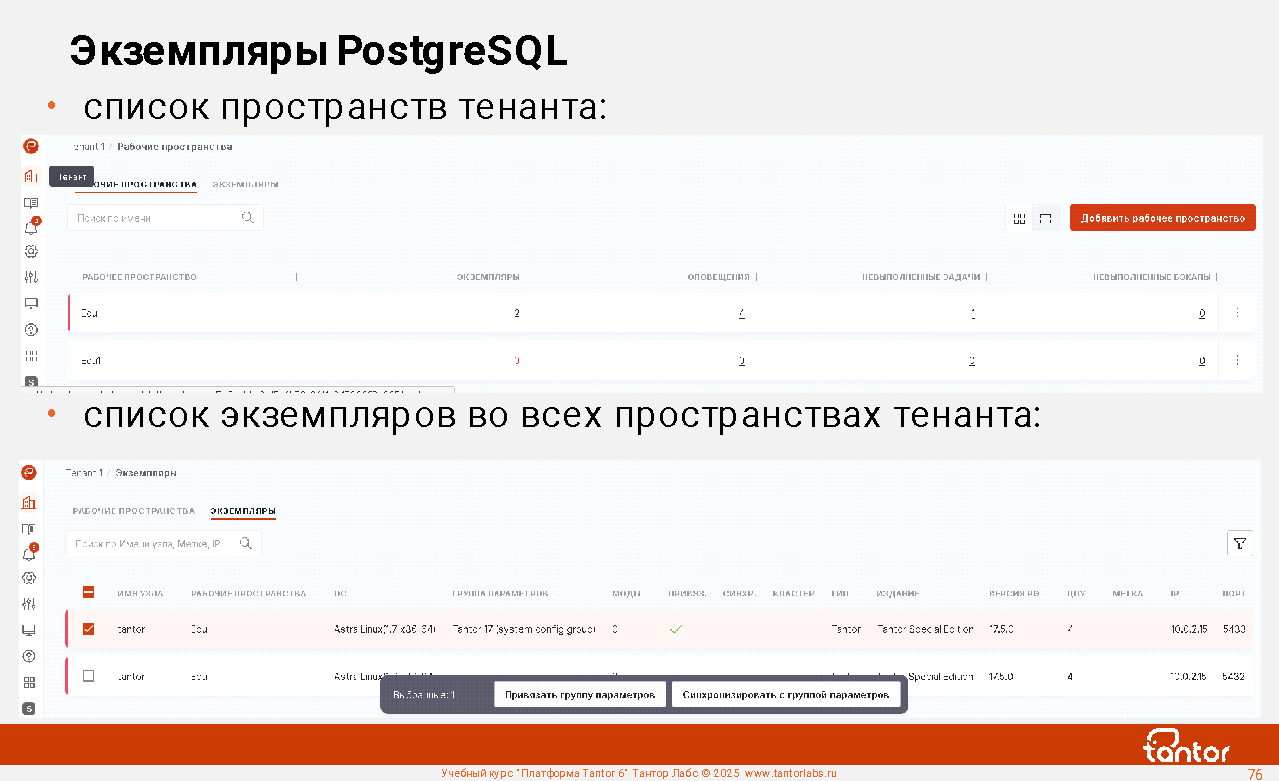Screen dimensions: 1279x781
Task: Open notifications bell in the top sidebar
Action: point(31,227)
